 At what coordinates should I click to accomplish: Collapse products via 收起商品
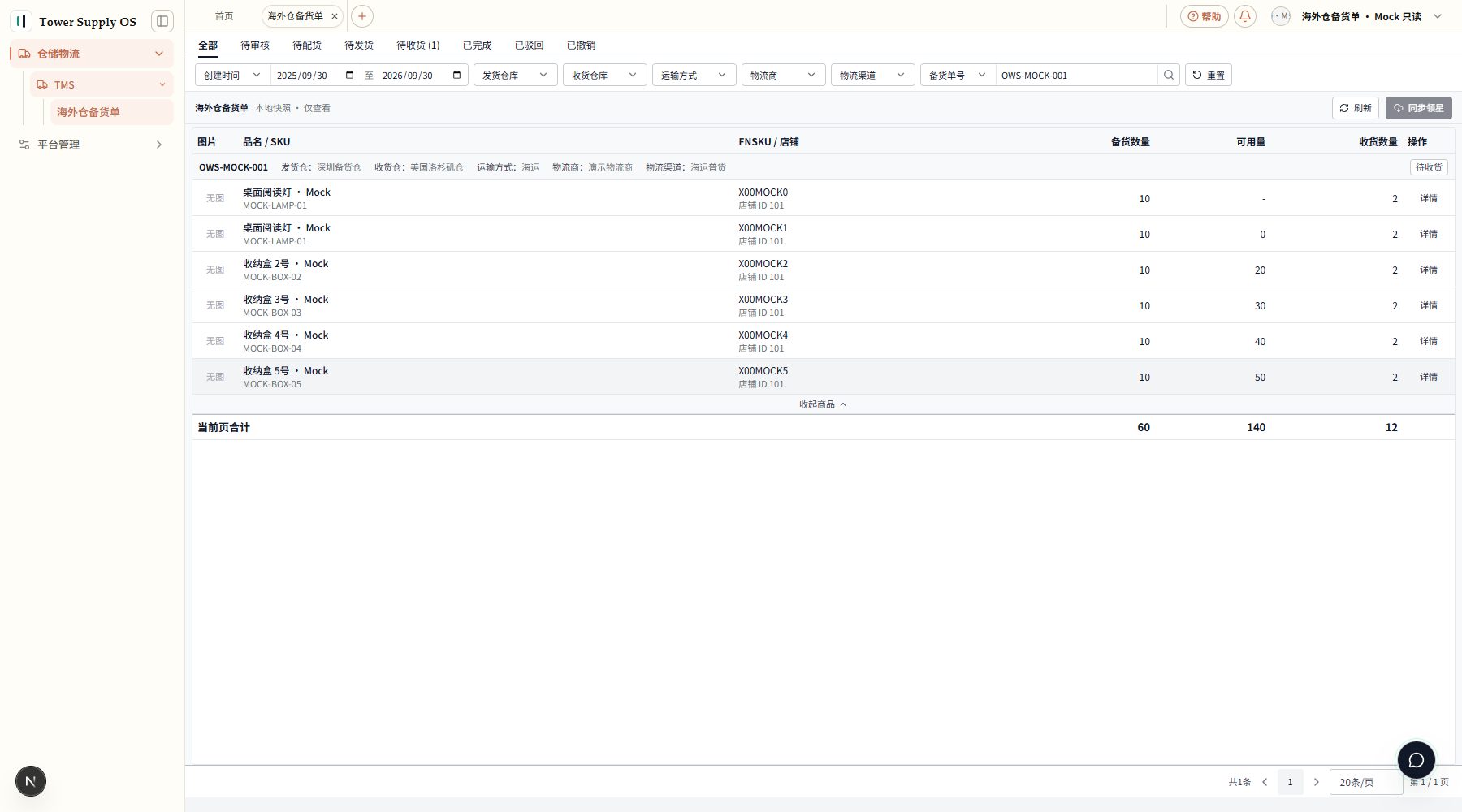pos(823,404)
